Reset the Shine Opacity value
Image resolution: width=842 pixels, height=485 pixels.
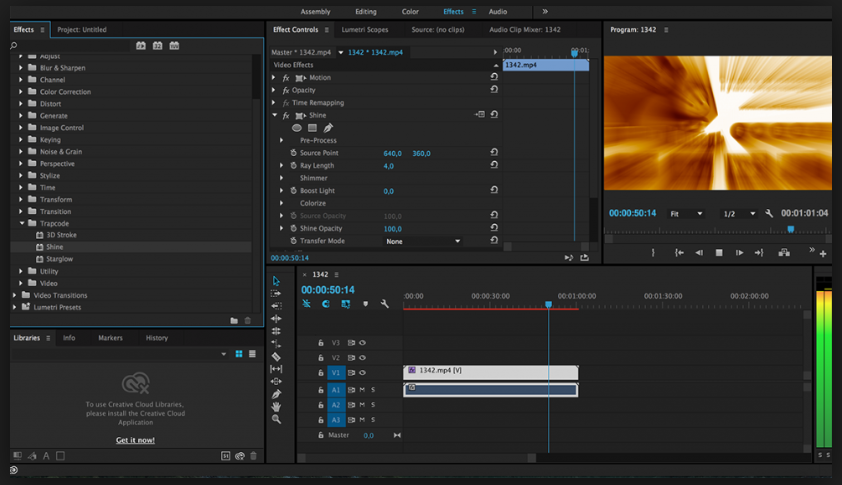point(494,228)
